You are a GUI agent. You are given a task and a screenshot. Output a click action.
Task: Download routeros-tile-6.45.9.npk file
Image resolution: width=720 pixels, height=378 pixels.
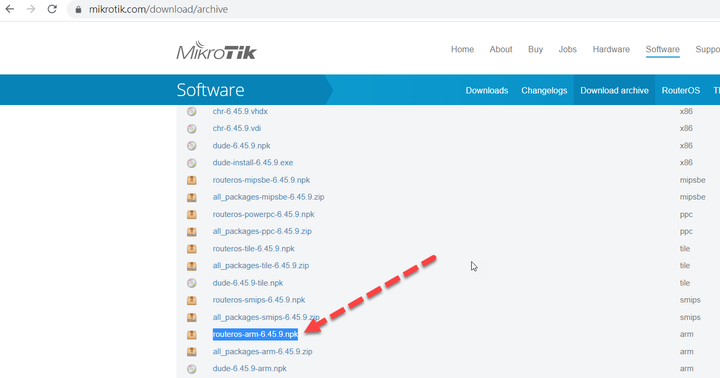click(254, 248)
